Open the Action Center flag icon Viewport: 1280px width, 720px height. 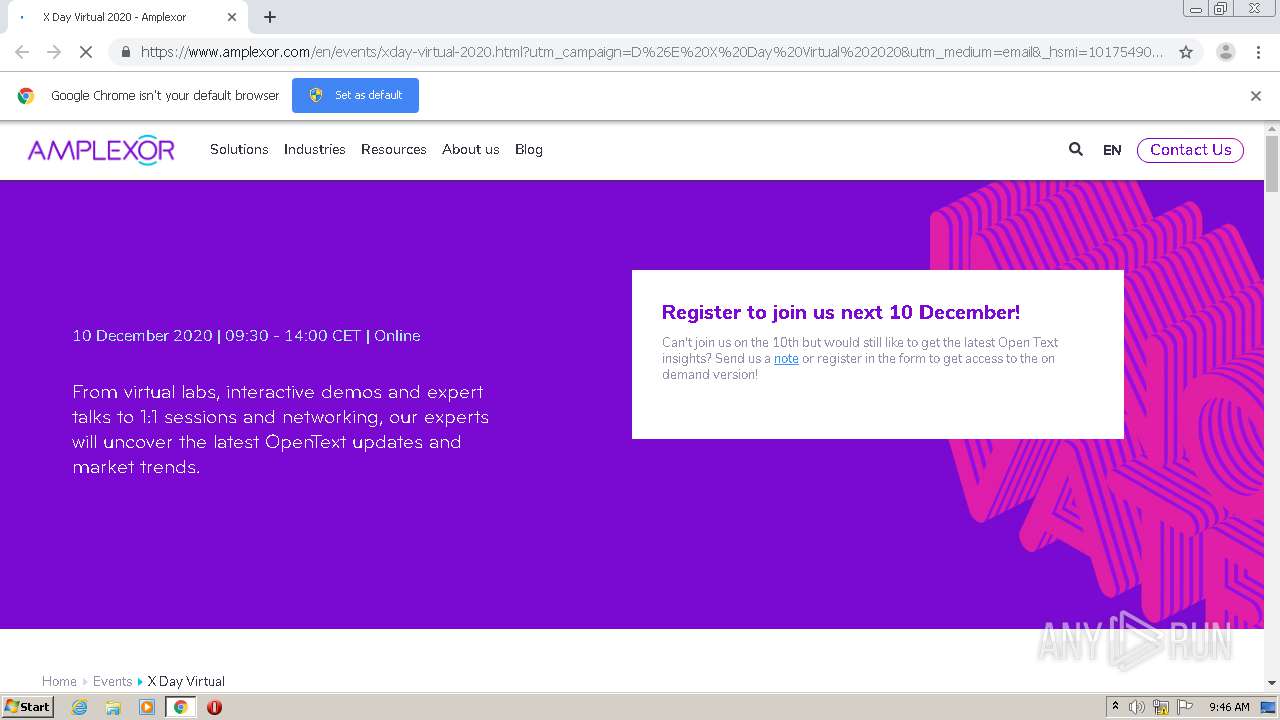(x=1185, y=707)
